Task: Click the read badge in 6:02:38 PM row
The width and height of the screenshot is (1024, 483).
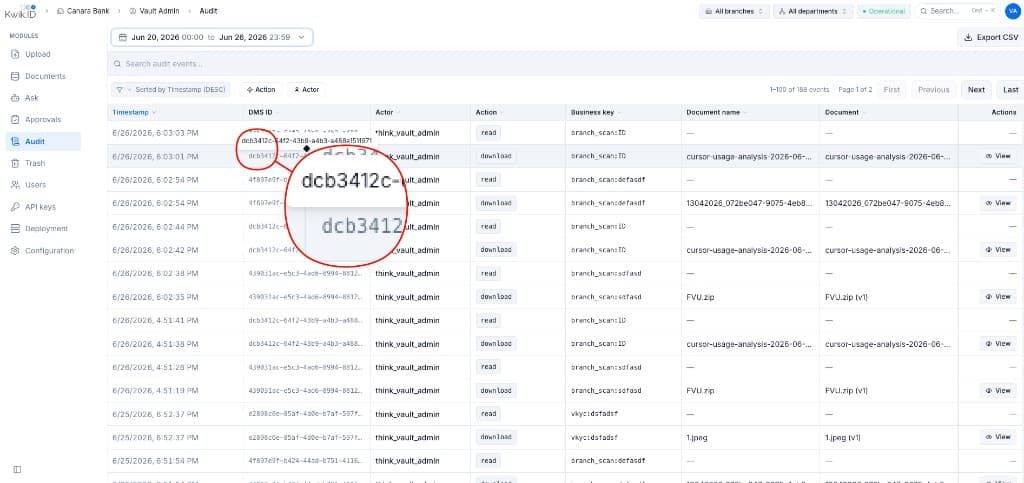Action: pos(488,273)
